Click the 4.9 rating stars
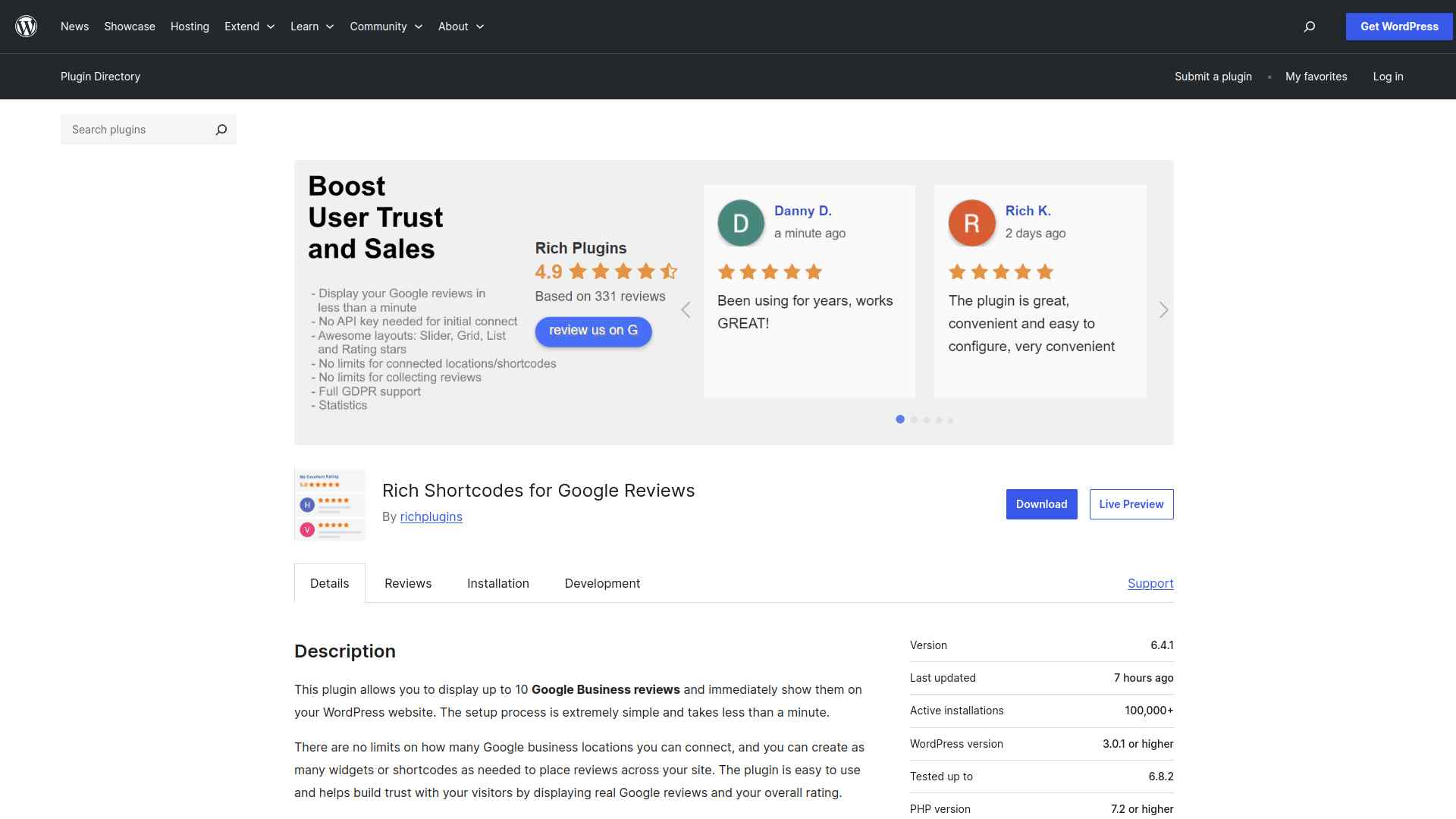The image size is (1456, 819). (623, 271)
